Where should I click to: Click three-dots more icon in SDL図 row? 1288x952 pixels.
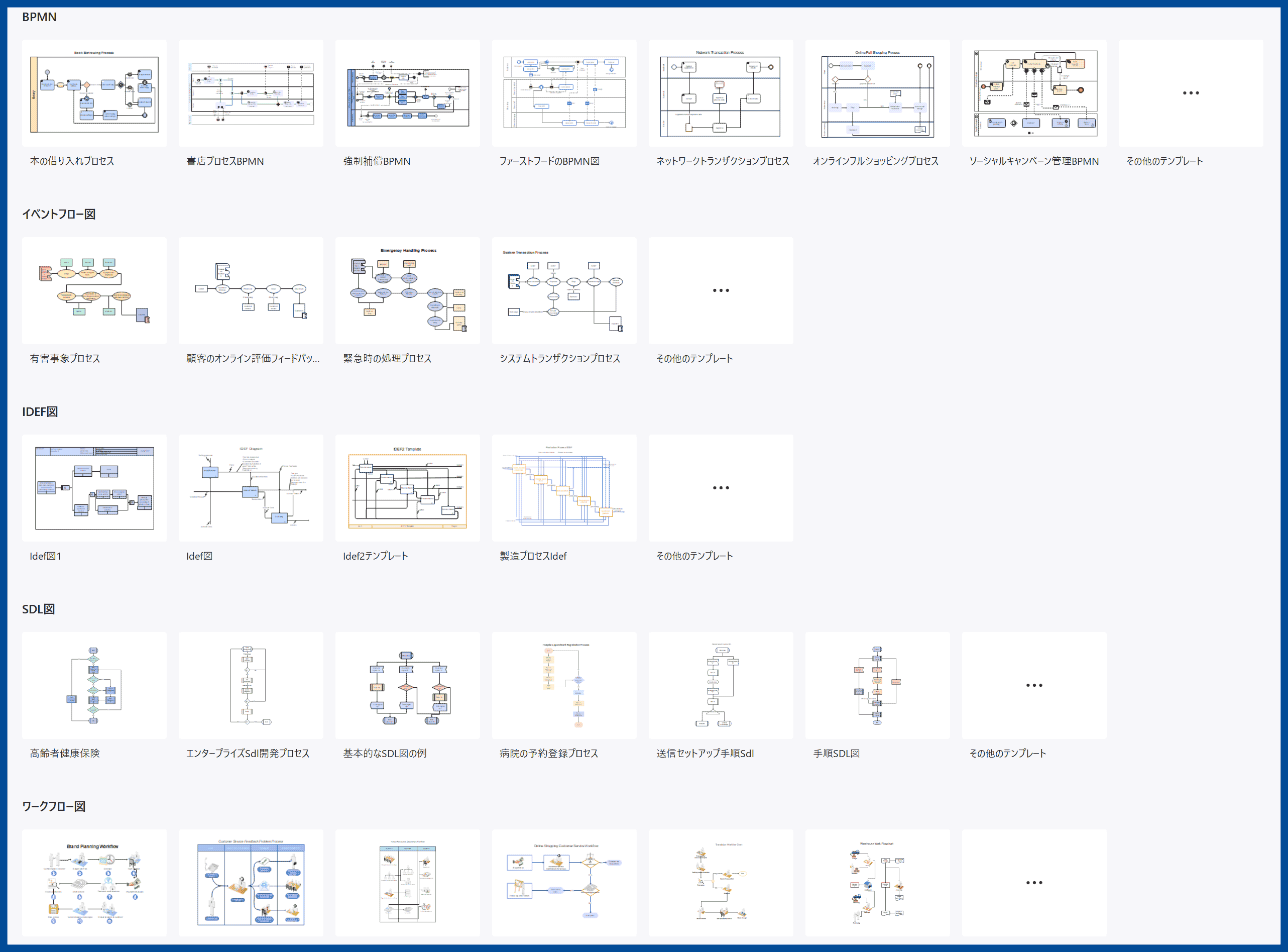point(1034,685)
